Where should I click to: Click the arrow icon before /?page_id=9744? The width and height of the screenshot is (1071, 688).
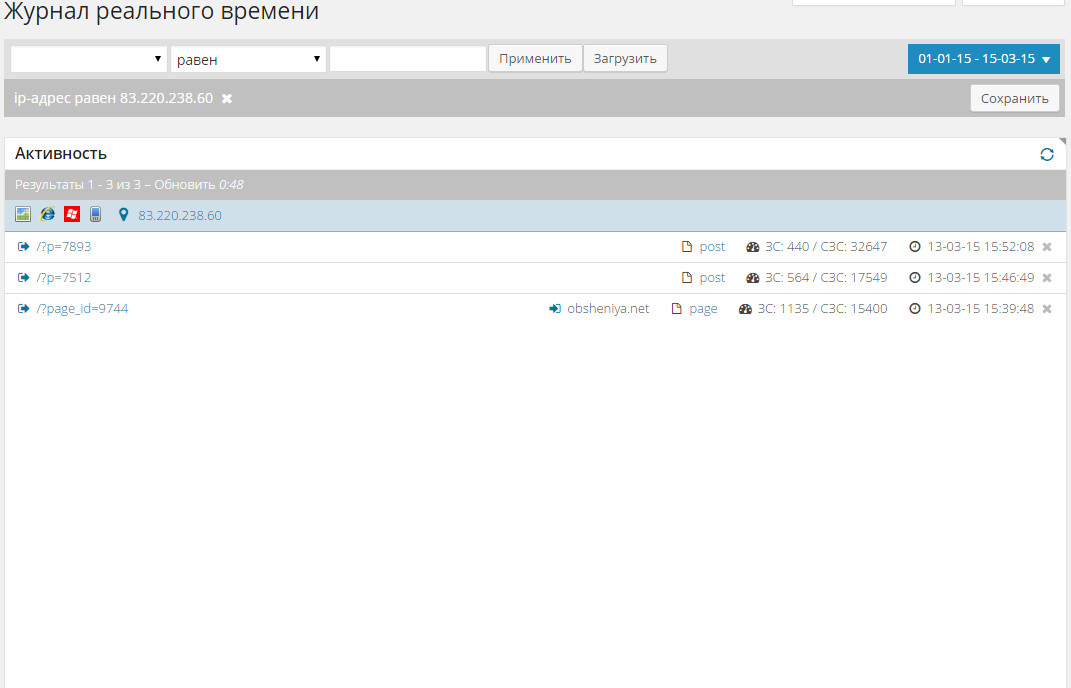tap(23, 309)
